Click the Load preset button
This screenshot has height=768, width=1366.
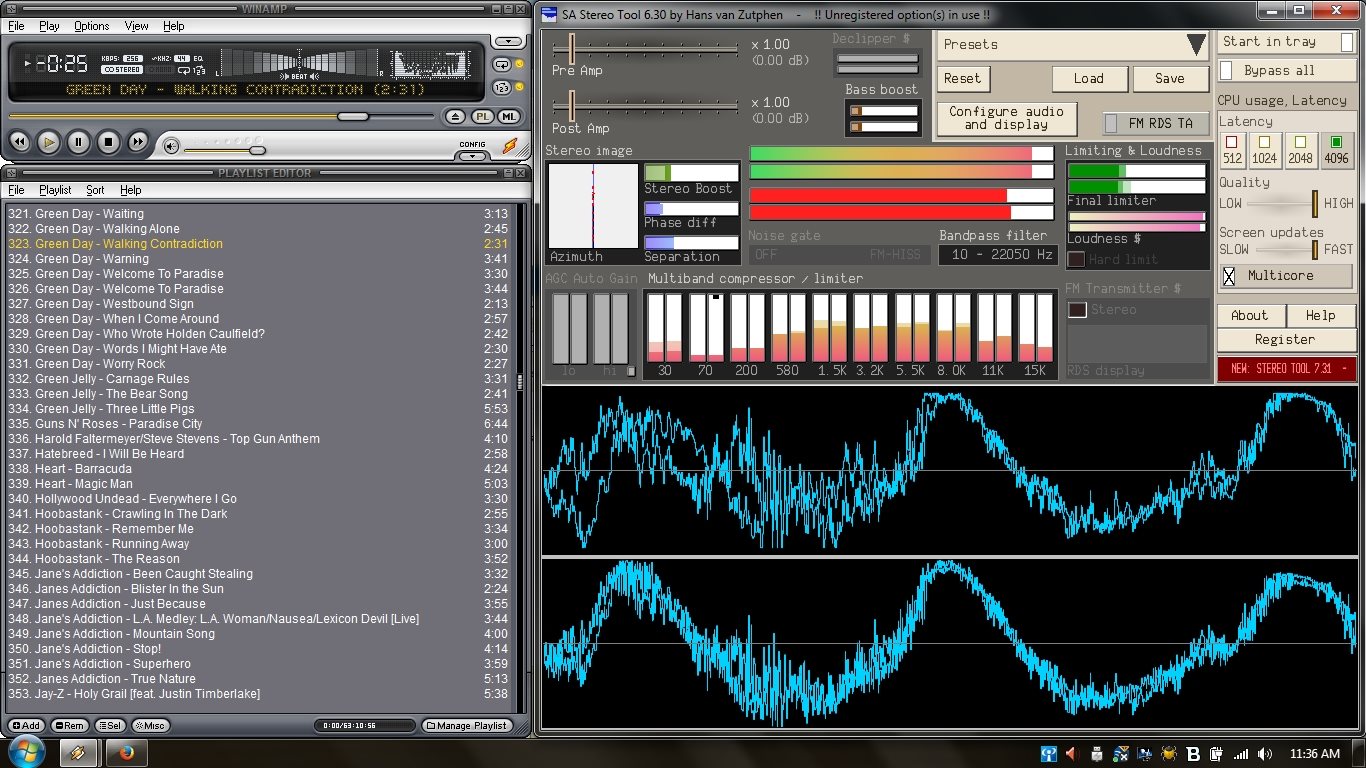point(1089,79)
